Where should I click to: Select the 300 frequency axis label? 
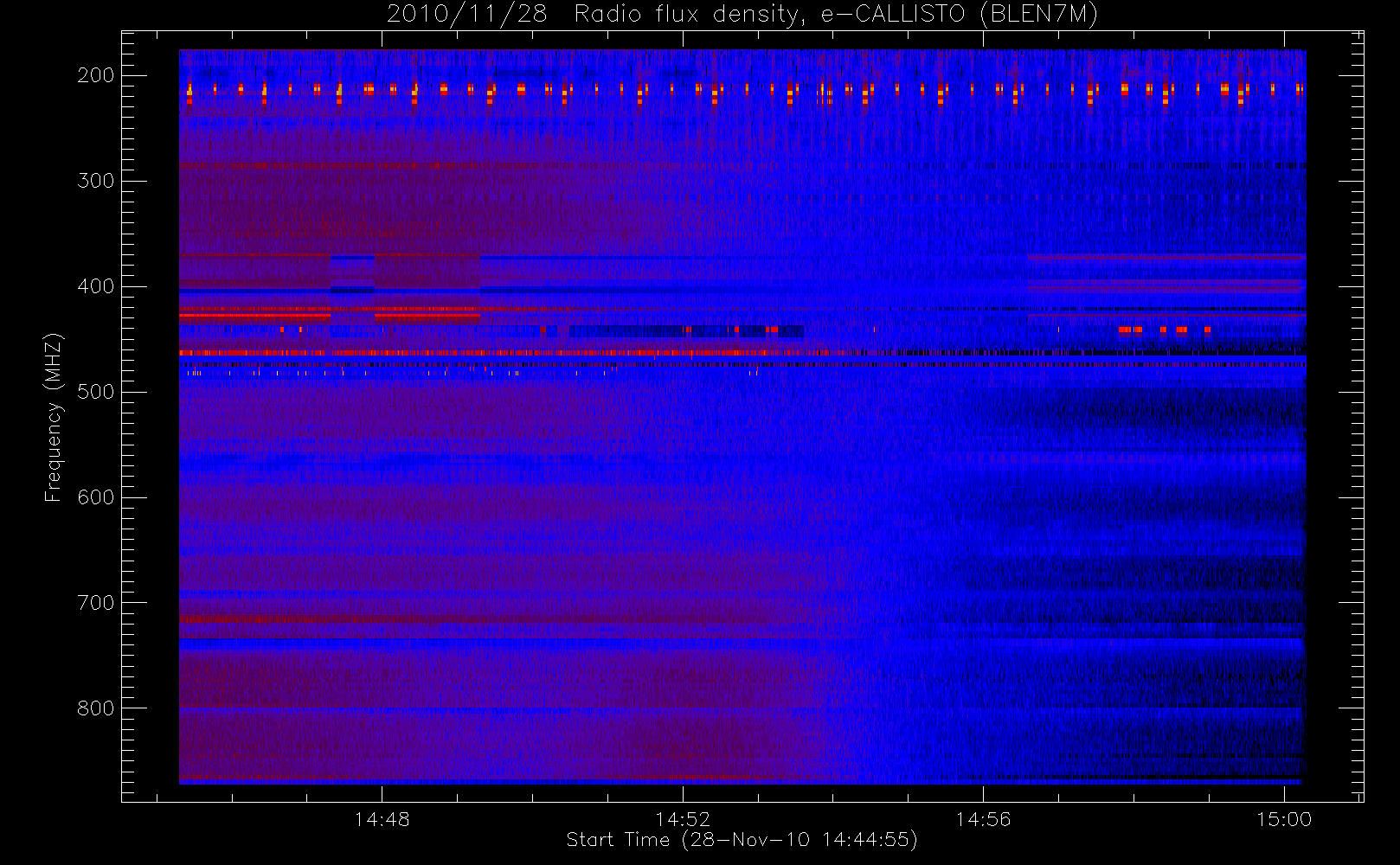click(95, 181)
